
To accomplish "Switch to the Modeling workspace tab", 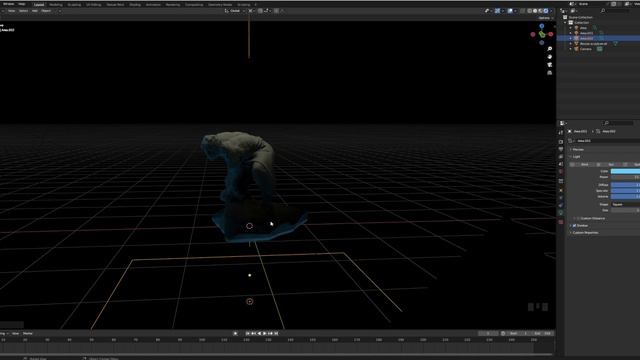I will [56, 4].
